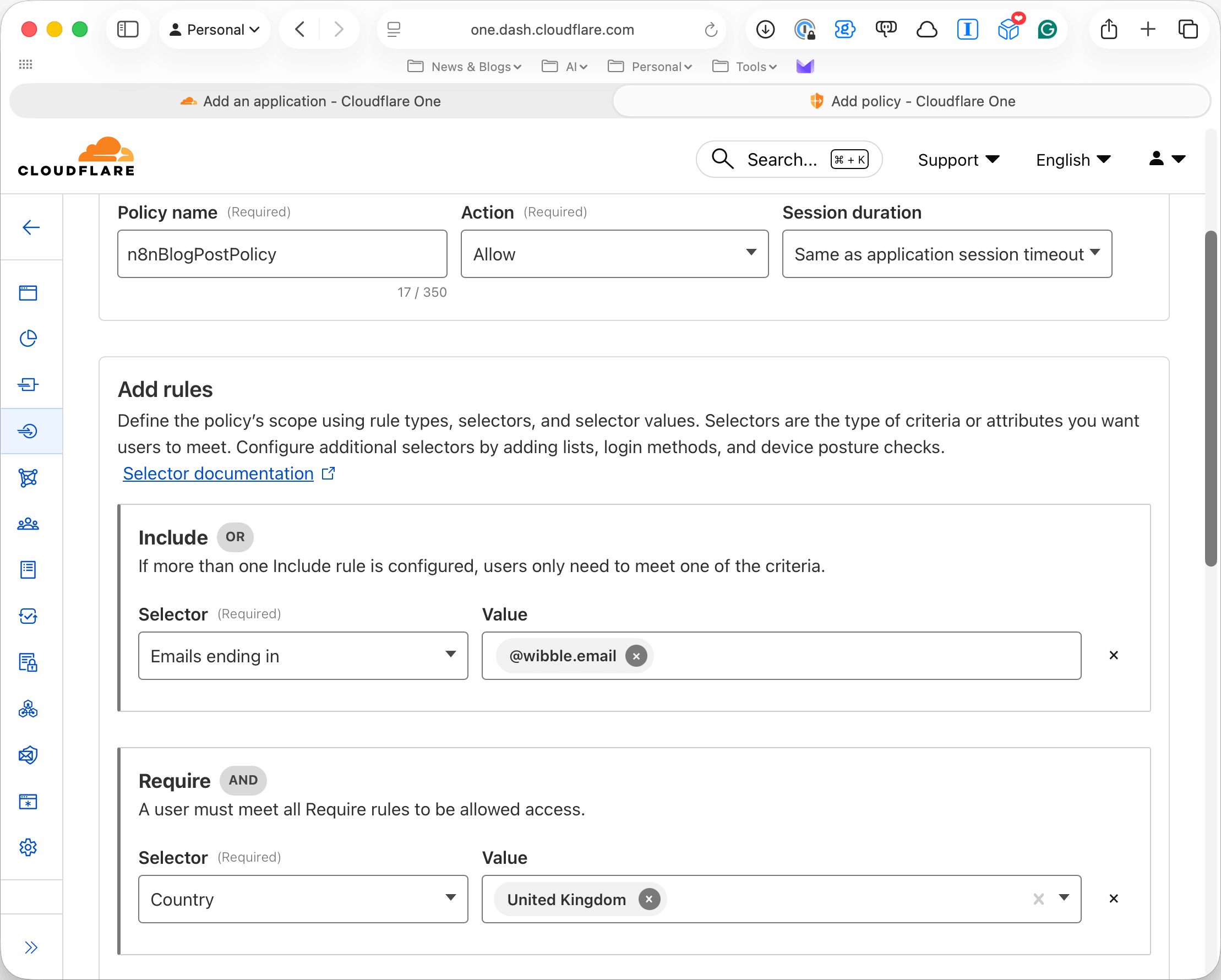Image resolution: width=1221 pixels, height=980 pixels.
Task: Open the Settings gear in sidebar
Action: click(28, 847)
